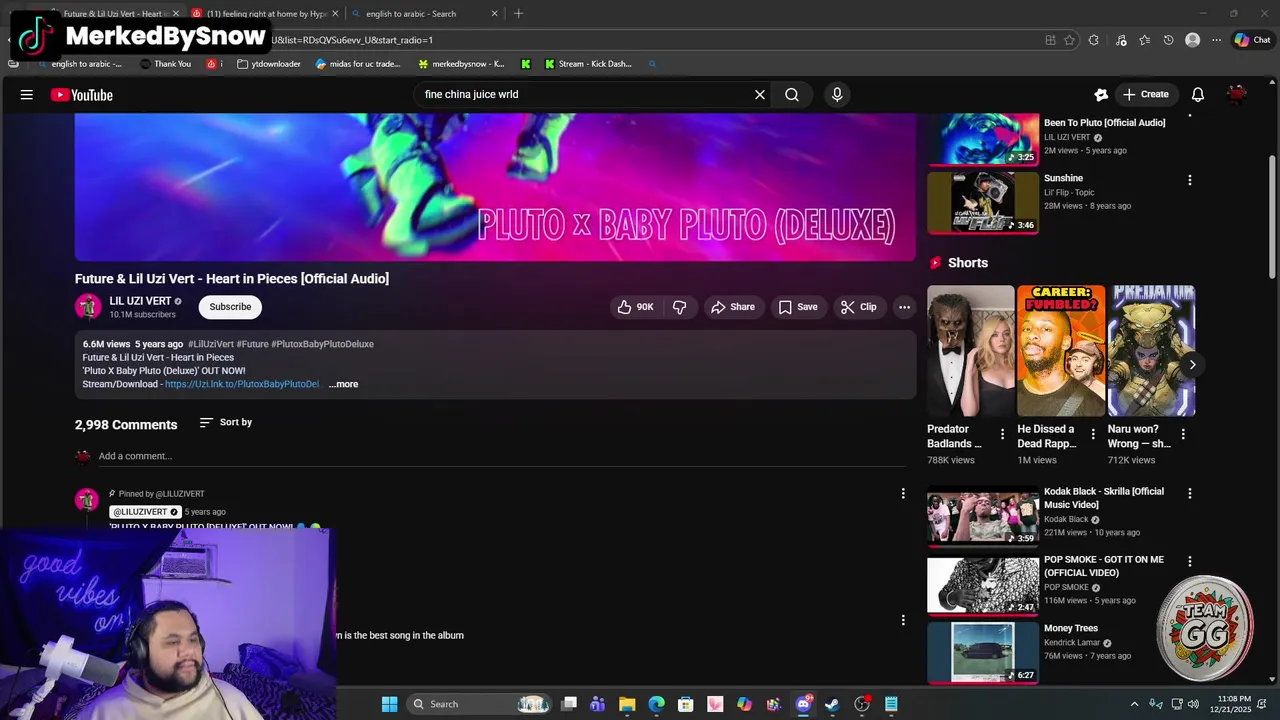Open browser Settings and more ellipsis
Image resolution: width=1280 pixels, height=720 pixels.
1216,40
